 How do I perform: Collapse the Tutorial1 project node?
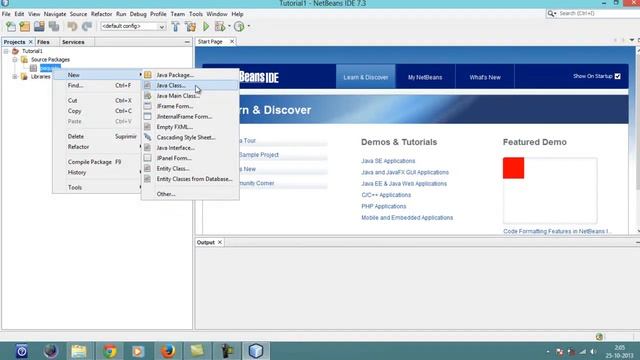[x=6, y=51]
